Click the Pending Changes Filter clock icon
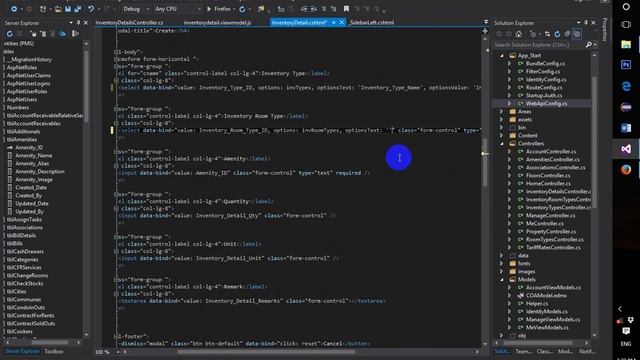This screenshot has height=360, width=640. [533, 34]
